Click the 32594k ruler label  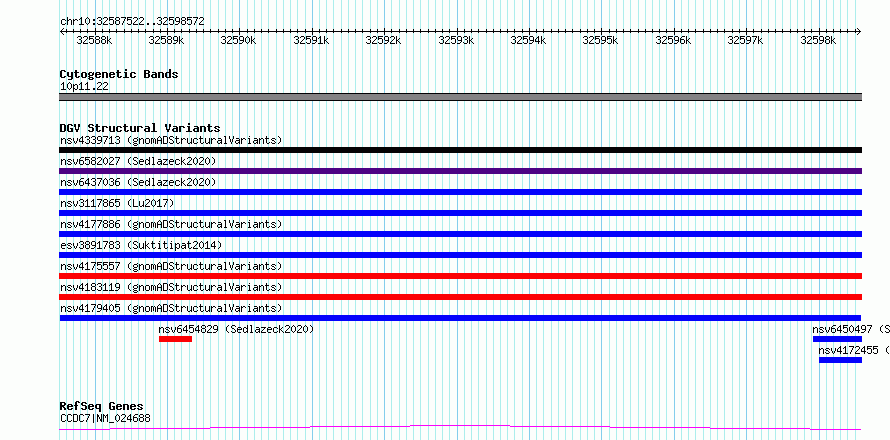[528, 41]
